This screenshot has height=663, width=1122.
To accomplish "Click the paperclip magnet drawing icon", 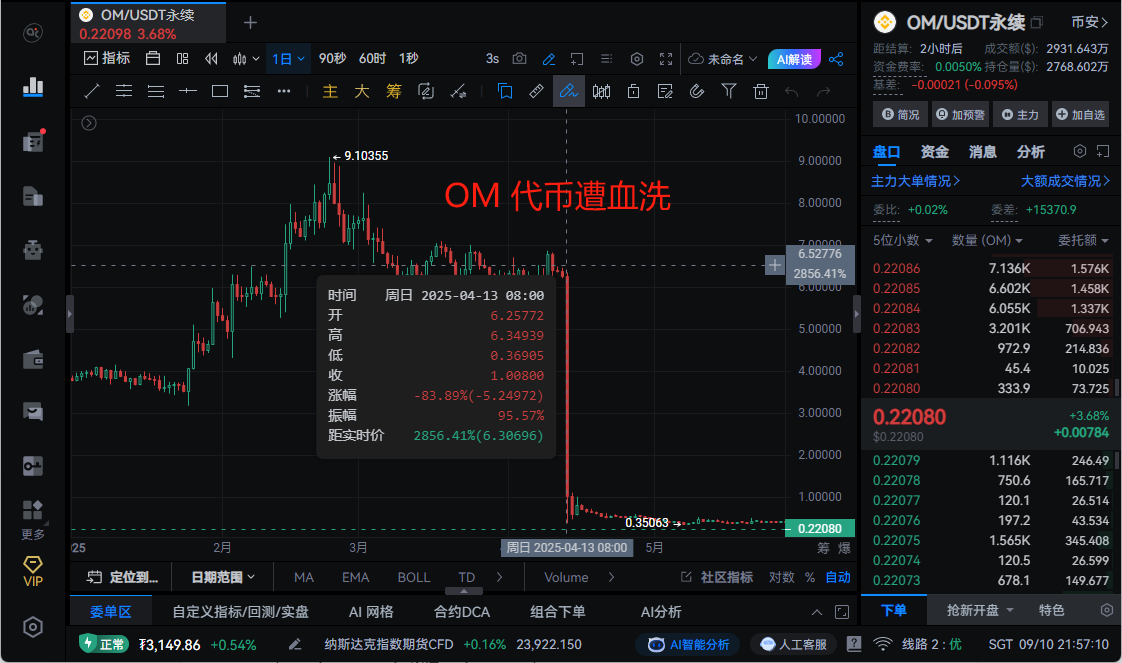I will click(x=696, y=92).
